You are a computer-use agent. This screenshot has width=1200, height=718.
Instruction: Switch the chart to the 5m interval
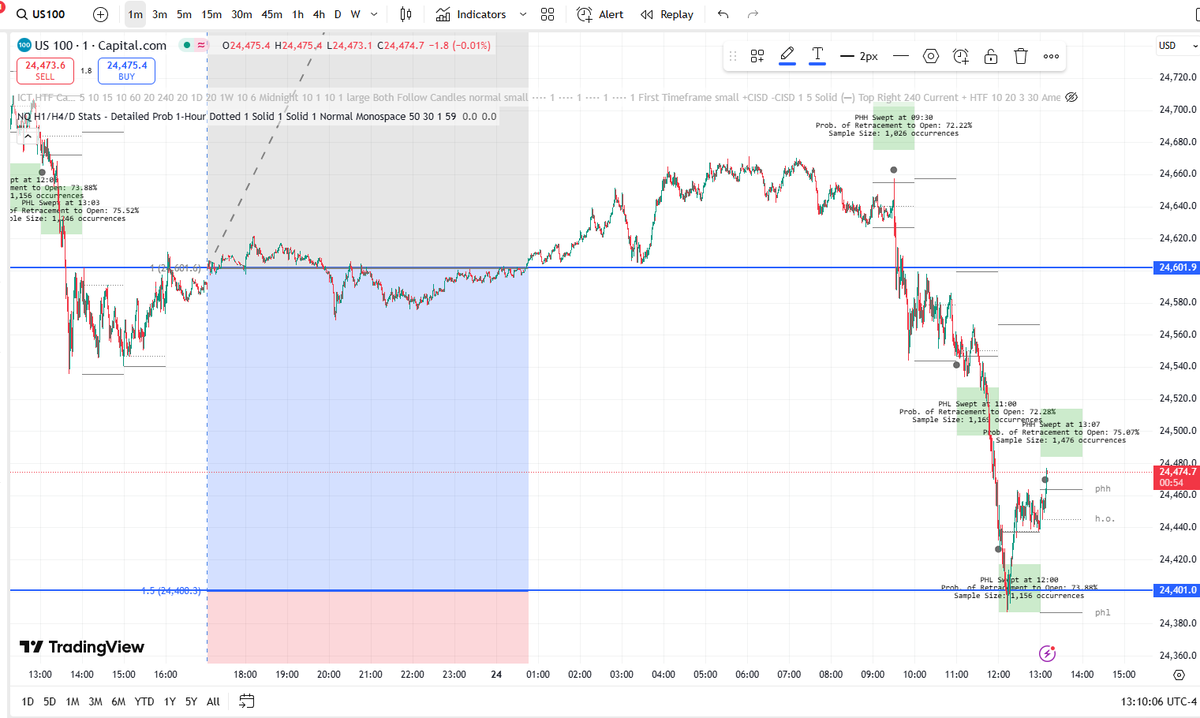[x=184, y=15]
